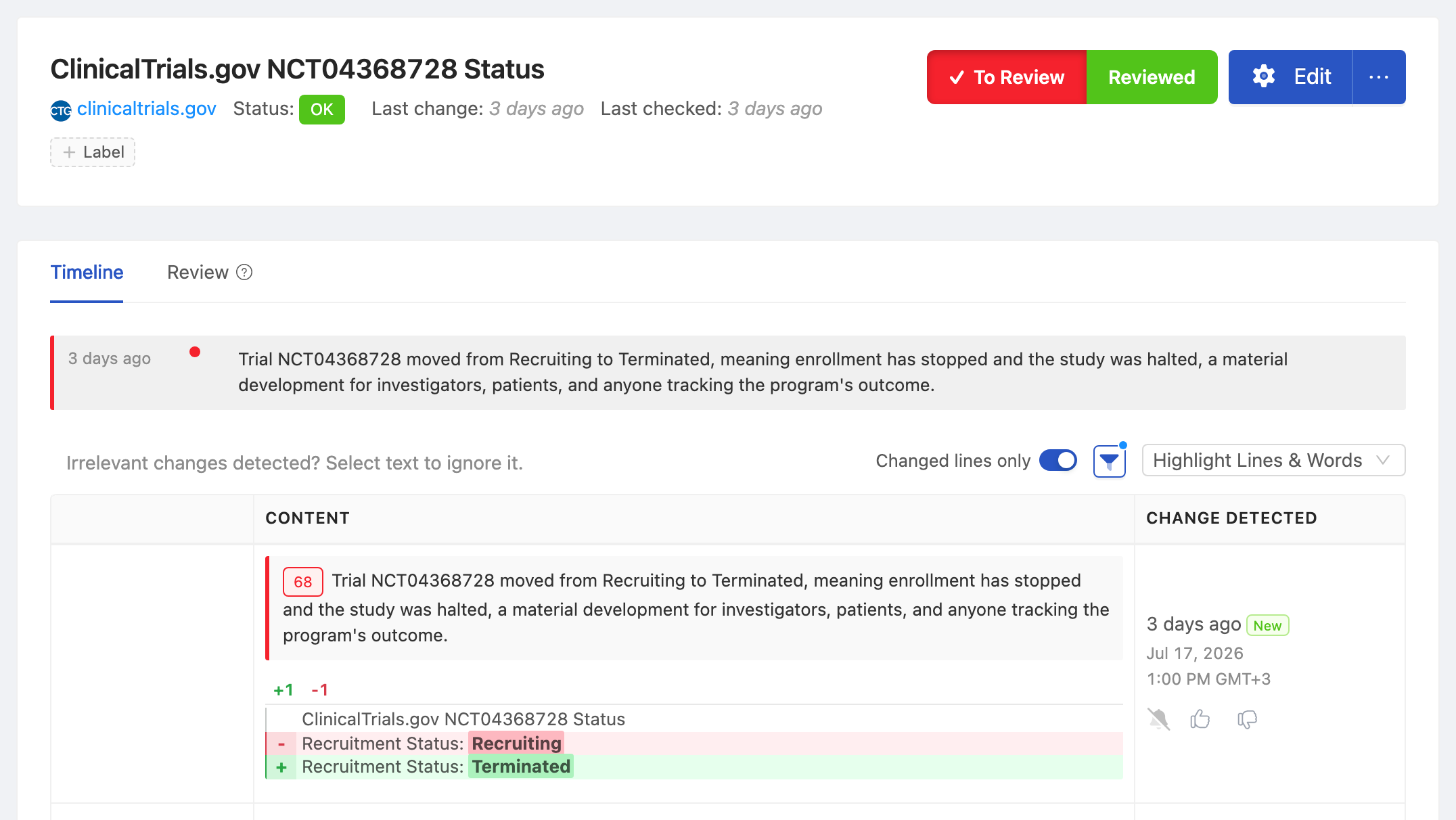Open the three-dots more options menu

point(1379,77)
